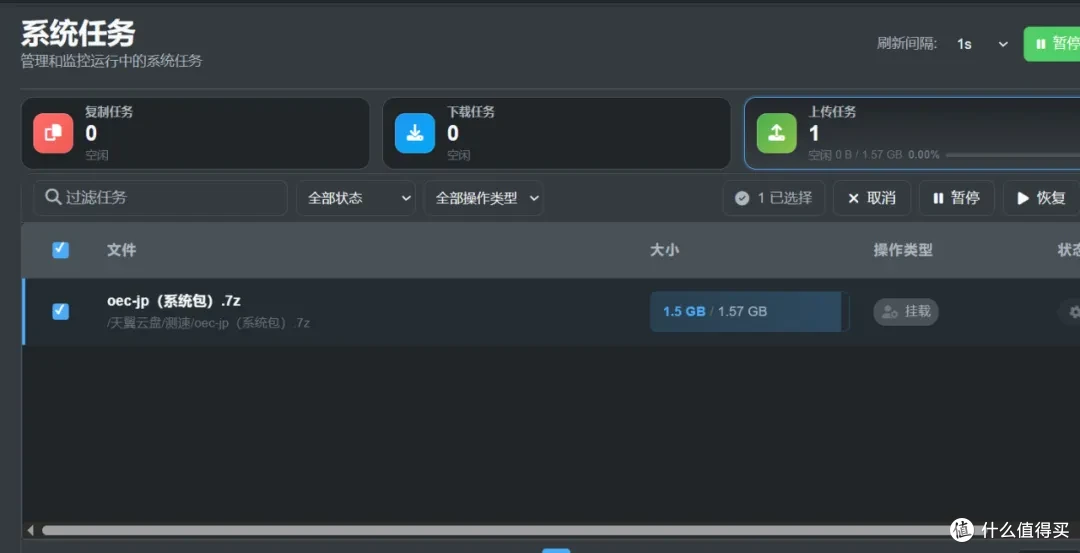Viewport: 1080px width, 553px height.
Task: Click the '1 已选择' selection indicator
Action: pos(773,198)
